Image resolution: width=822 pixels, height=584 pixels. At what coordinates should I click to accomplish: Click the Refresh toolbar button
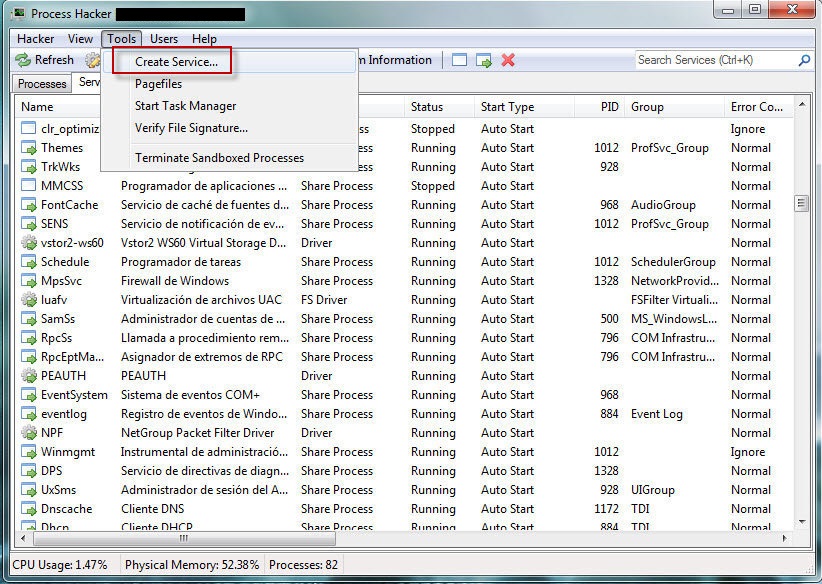click(45, 60)
